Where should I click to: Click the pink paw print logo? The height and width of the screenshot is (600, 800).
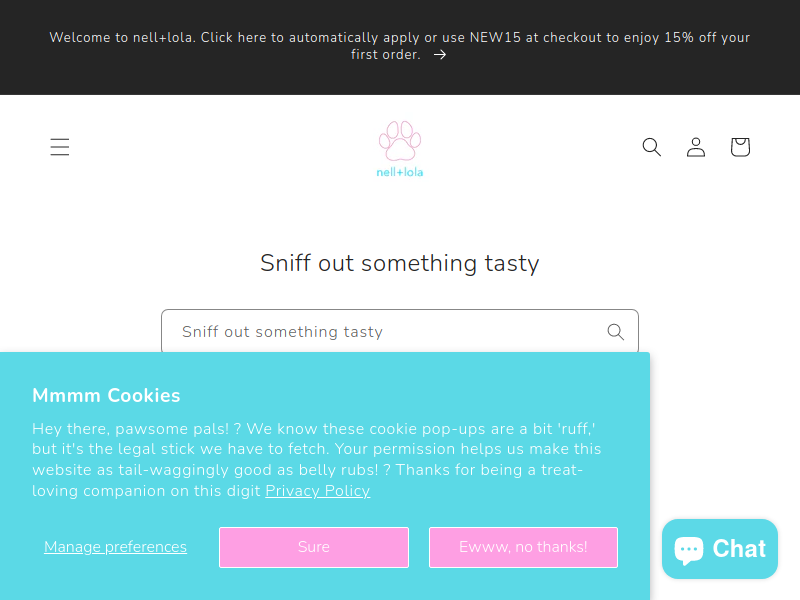400,141
